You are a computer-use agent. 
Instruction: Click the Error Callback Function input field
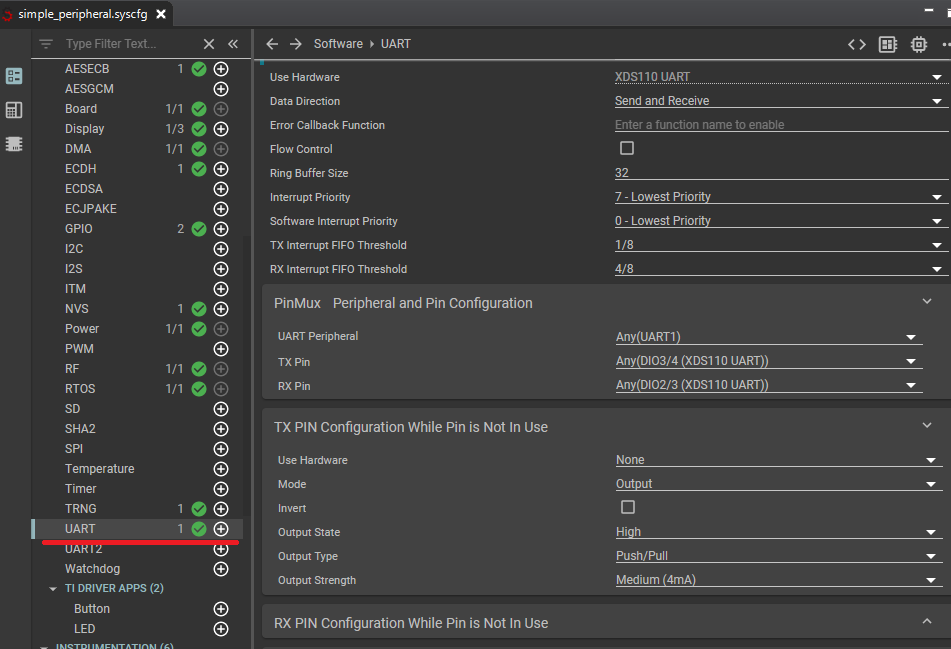click(x=780, y=125)
